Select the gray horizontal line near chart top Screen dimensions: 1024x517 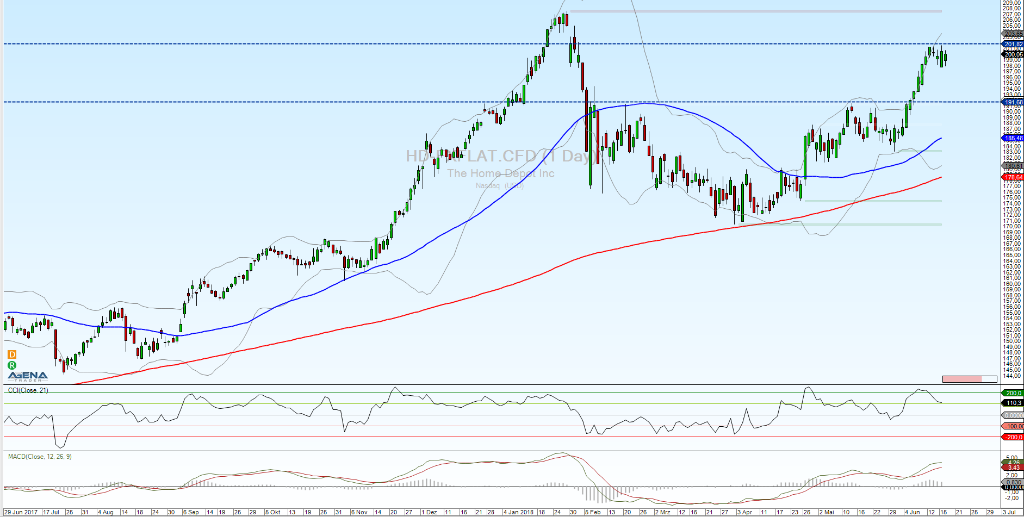click(755, 11)
